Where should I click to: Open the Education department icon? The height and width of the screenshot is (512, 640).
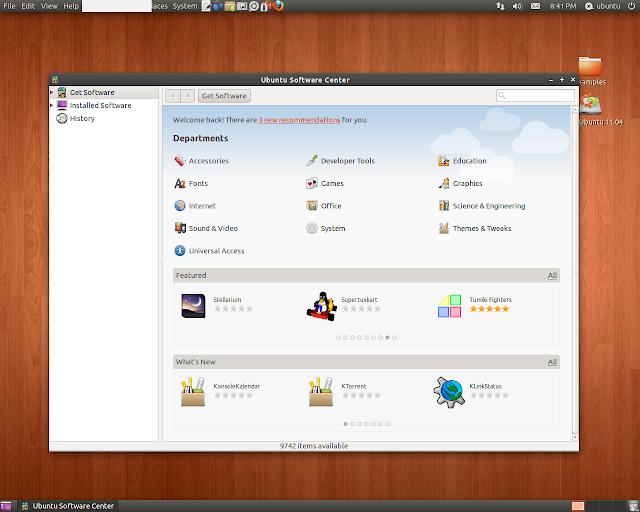(x=444, y=160)
